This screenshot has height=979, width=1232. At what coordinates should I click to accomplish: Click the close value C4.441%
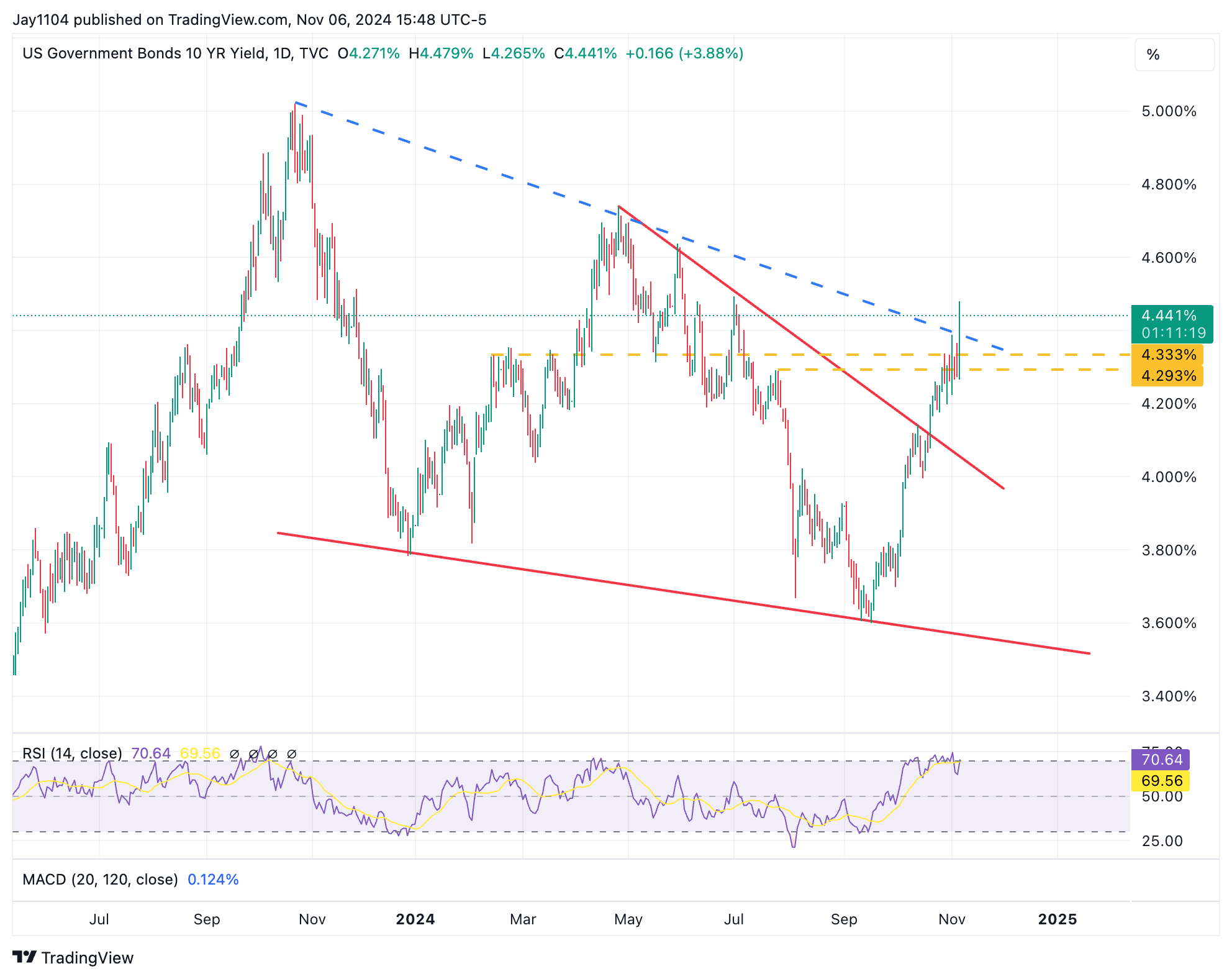(x=586, y=53)
